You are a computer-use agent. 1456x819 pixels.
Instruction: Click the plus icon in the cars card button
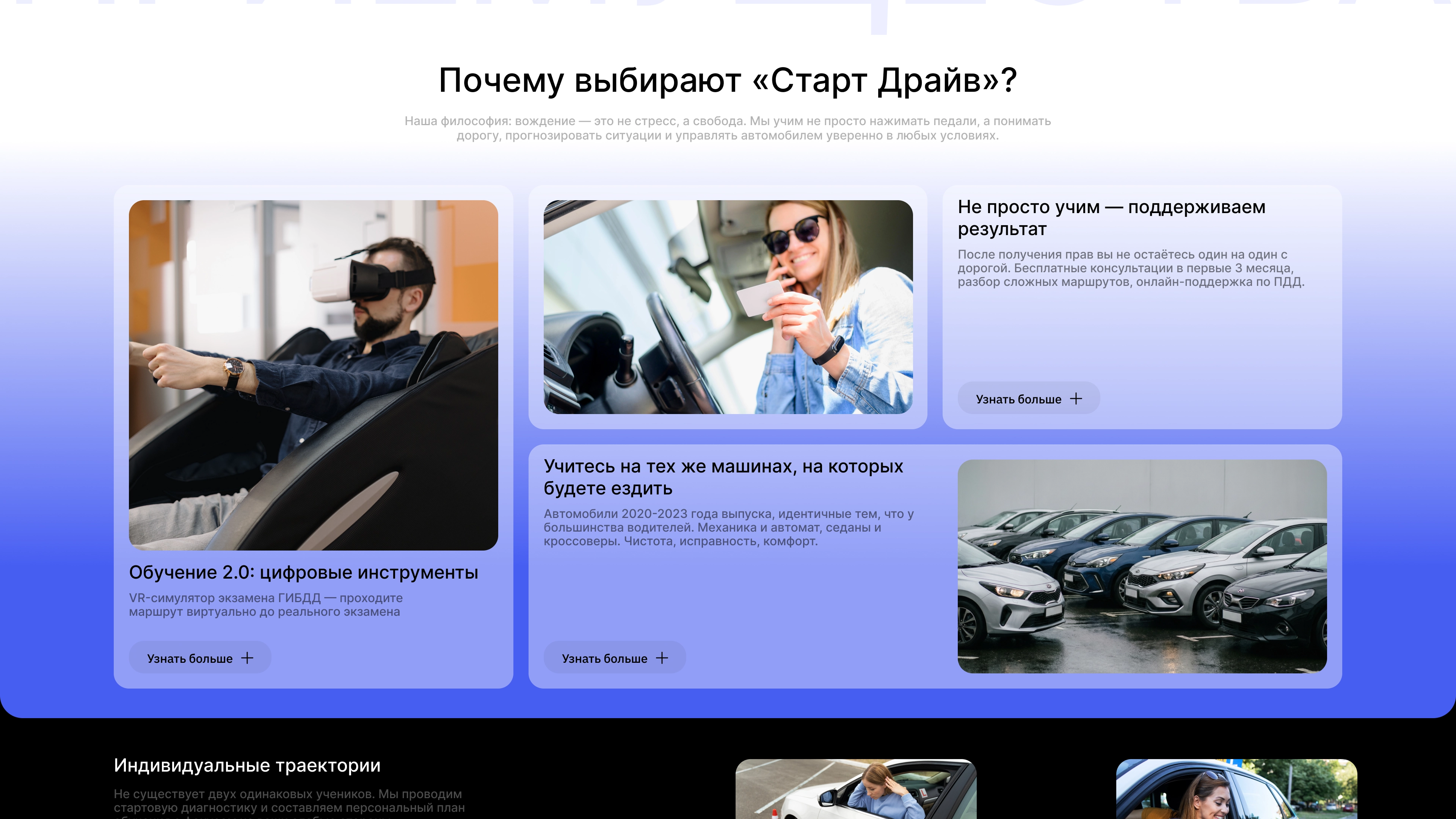[661, 657]
